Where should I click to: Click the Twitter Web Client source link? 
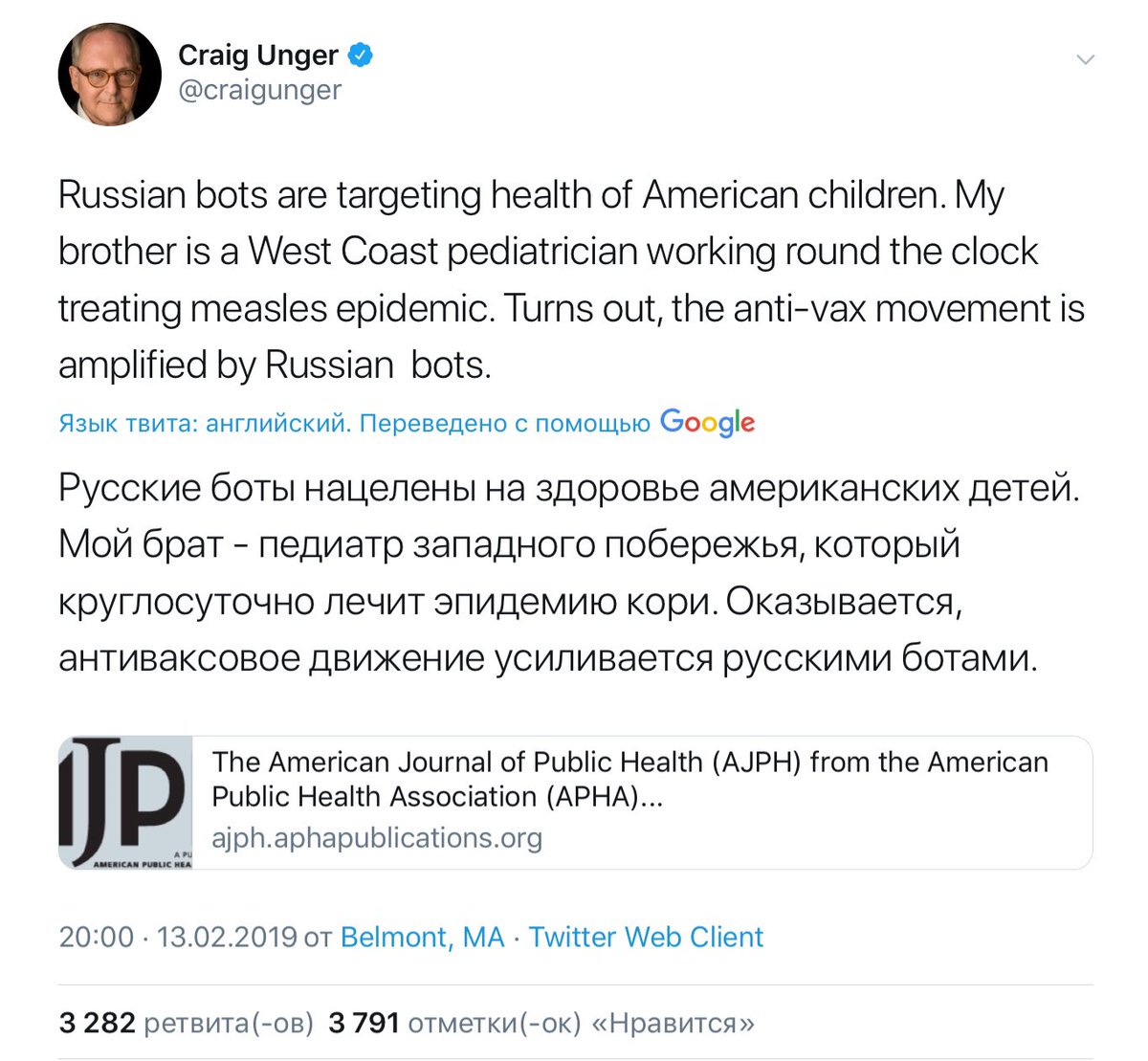[646, 937]
